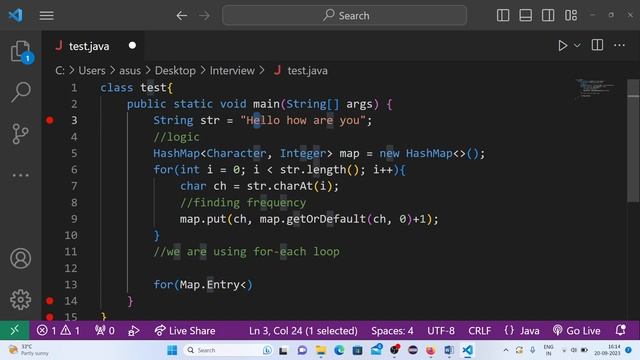Viewport: 640px width, 360px height.
Task: Click Go Live server button
Action: pyautogui.click(x=576, y=331)
